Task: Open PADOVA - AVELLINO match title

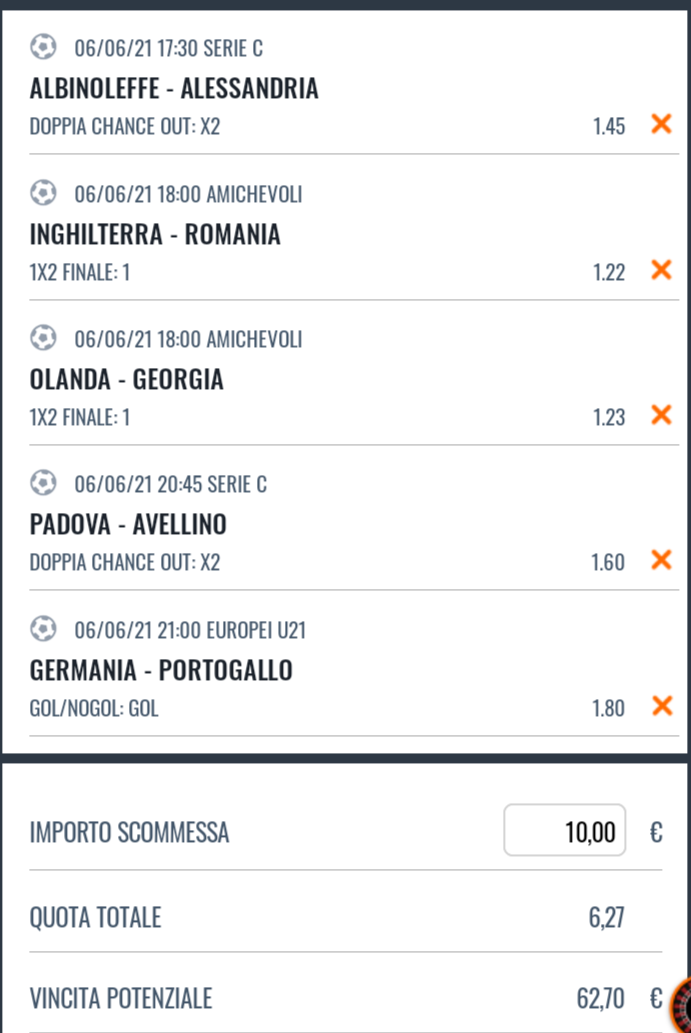Action: tap(128, 524)
